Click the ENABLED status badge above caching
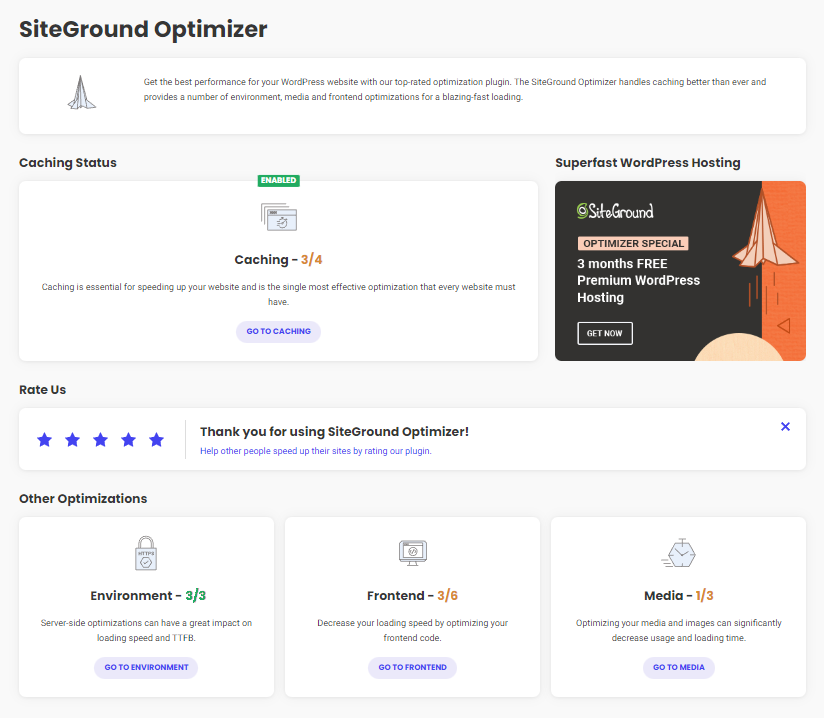 point(278,180)
